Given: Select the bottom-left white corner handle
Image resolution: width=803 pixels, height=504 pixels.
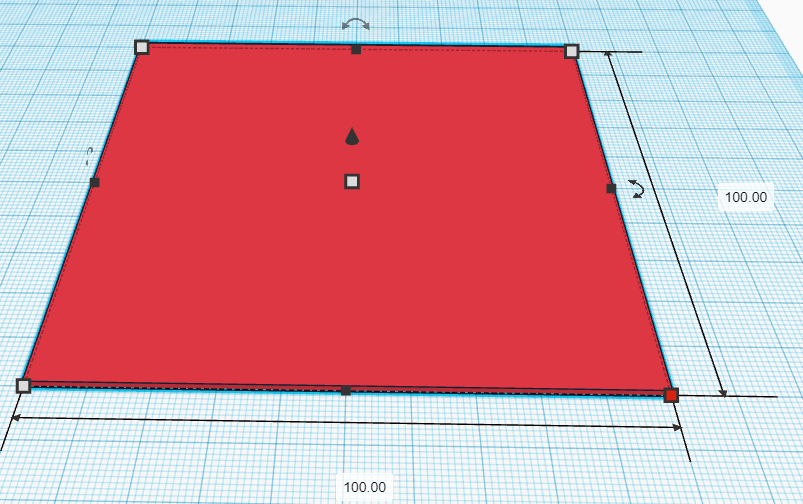Looking at the screenshot, I should (24, 386).
